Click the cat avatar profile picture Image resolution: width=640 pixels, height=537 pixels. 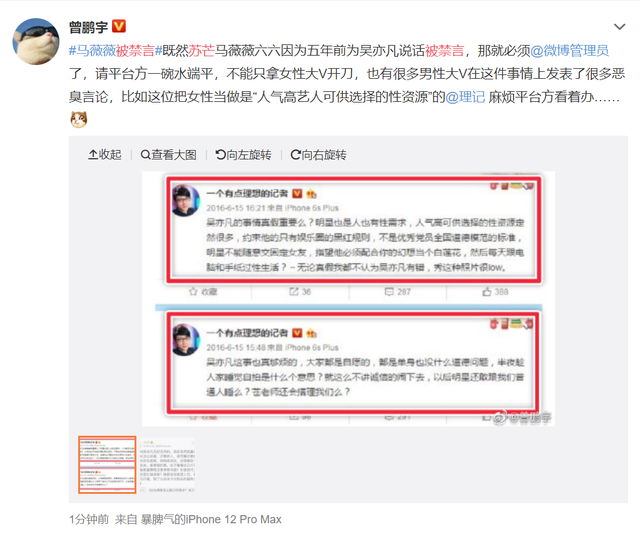tap(36, 41)
